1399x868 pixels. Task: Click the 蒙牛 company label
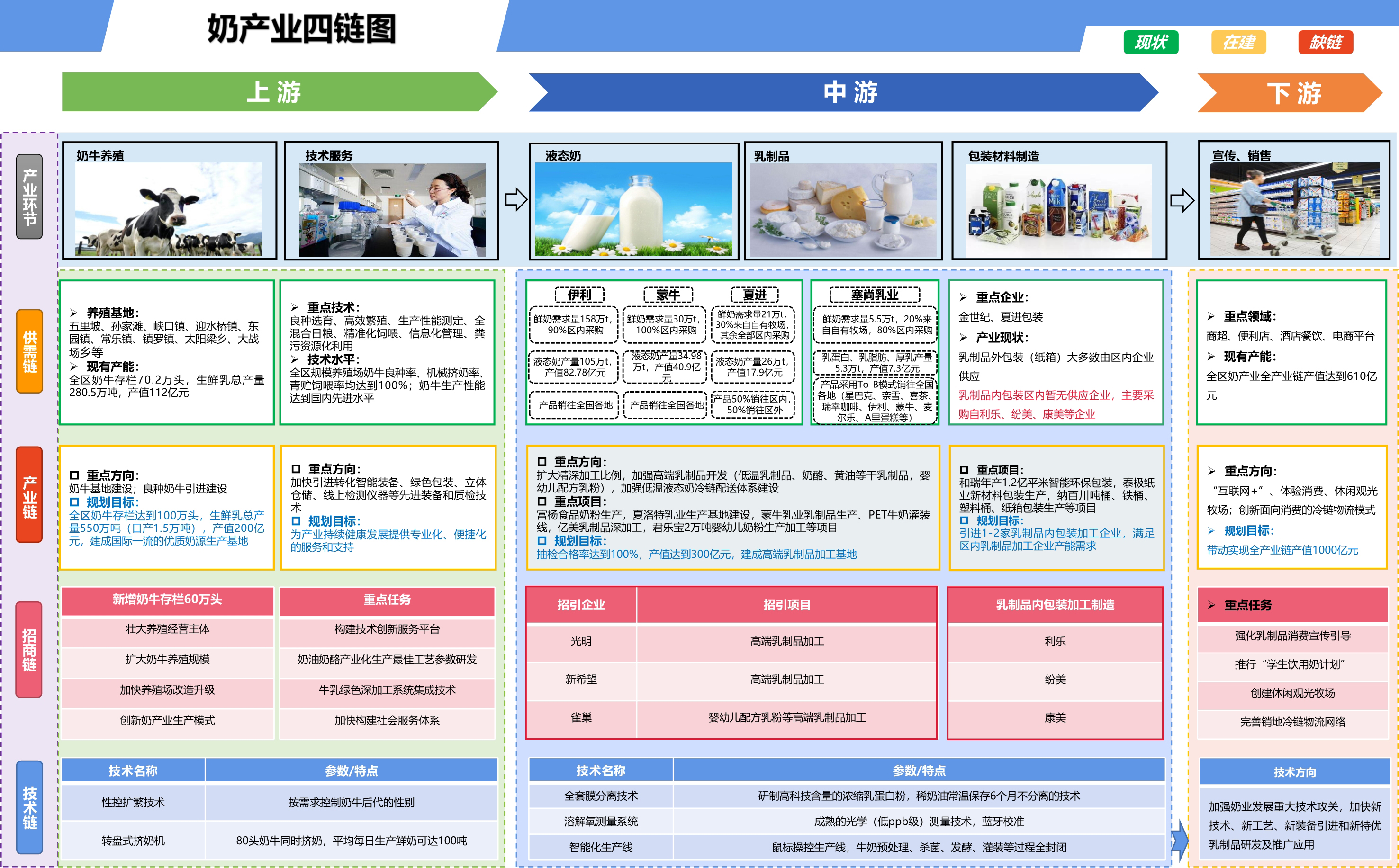tap(668, 295)
